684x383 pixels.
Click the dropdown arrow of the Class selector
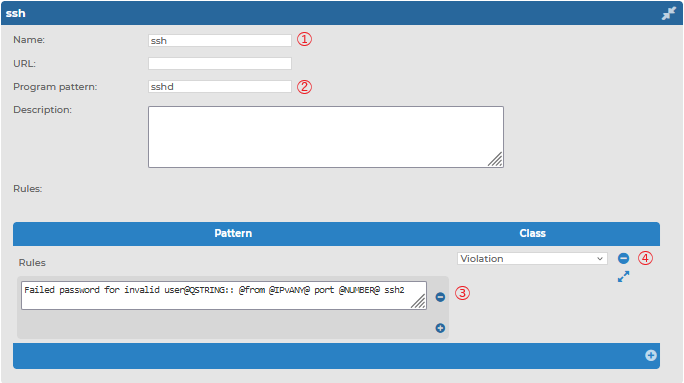click(600, 259)
